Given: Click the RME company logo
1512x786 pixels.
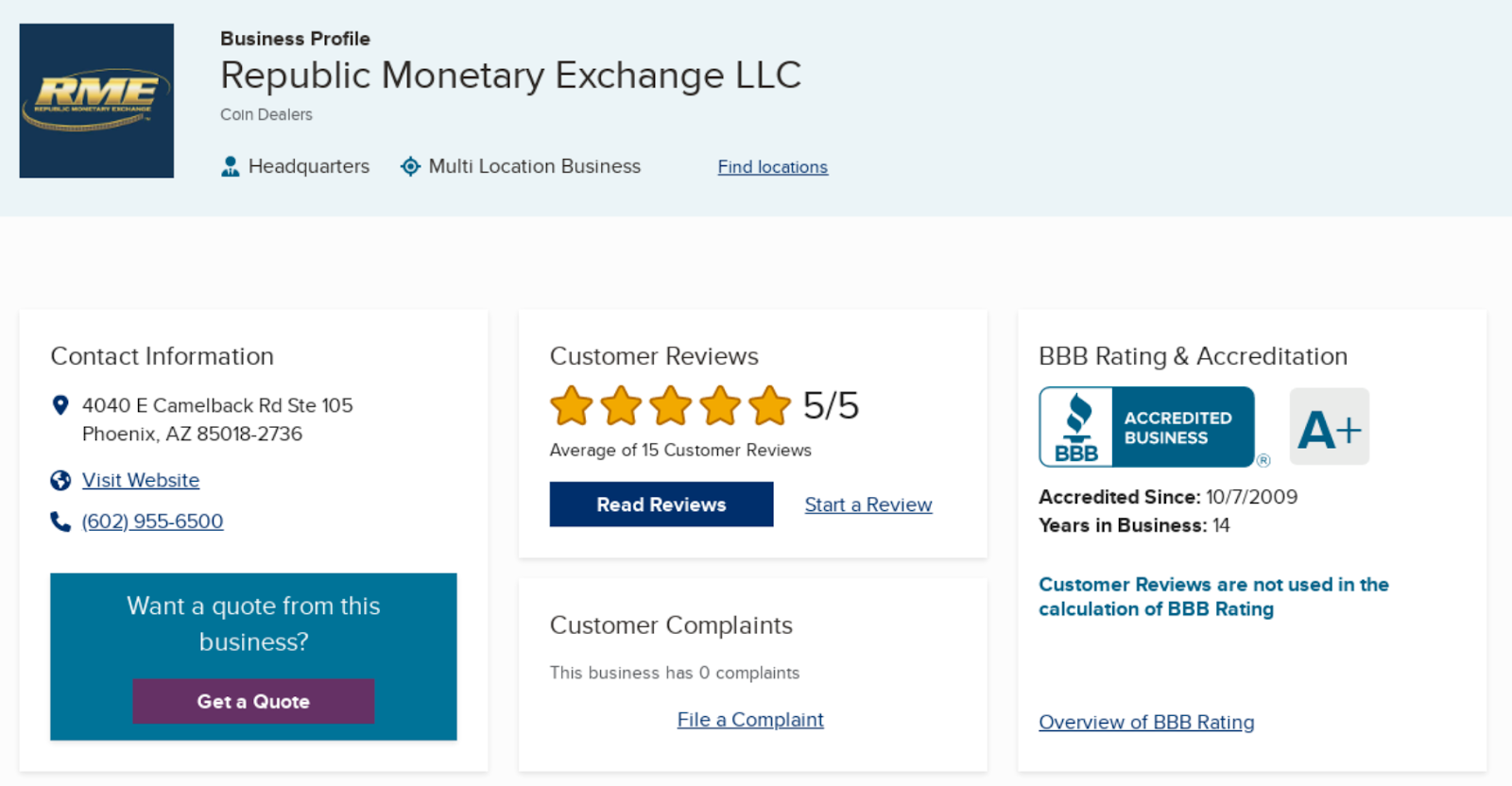Looking at the screenshot, I should pyautogui.click(x=96, y=100).
